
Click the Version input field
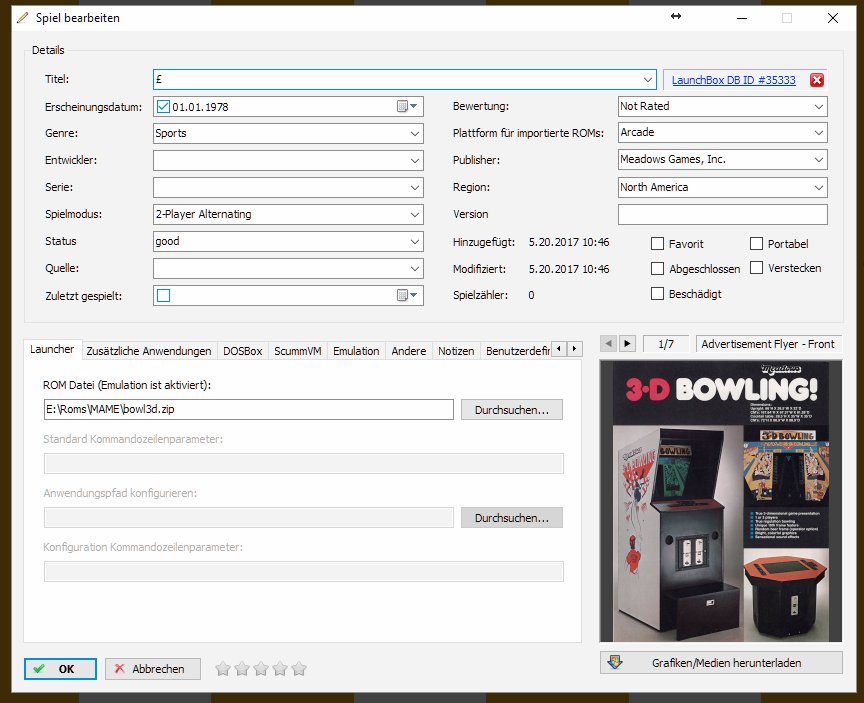tap(722, 214)
